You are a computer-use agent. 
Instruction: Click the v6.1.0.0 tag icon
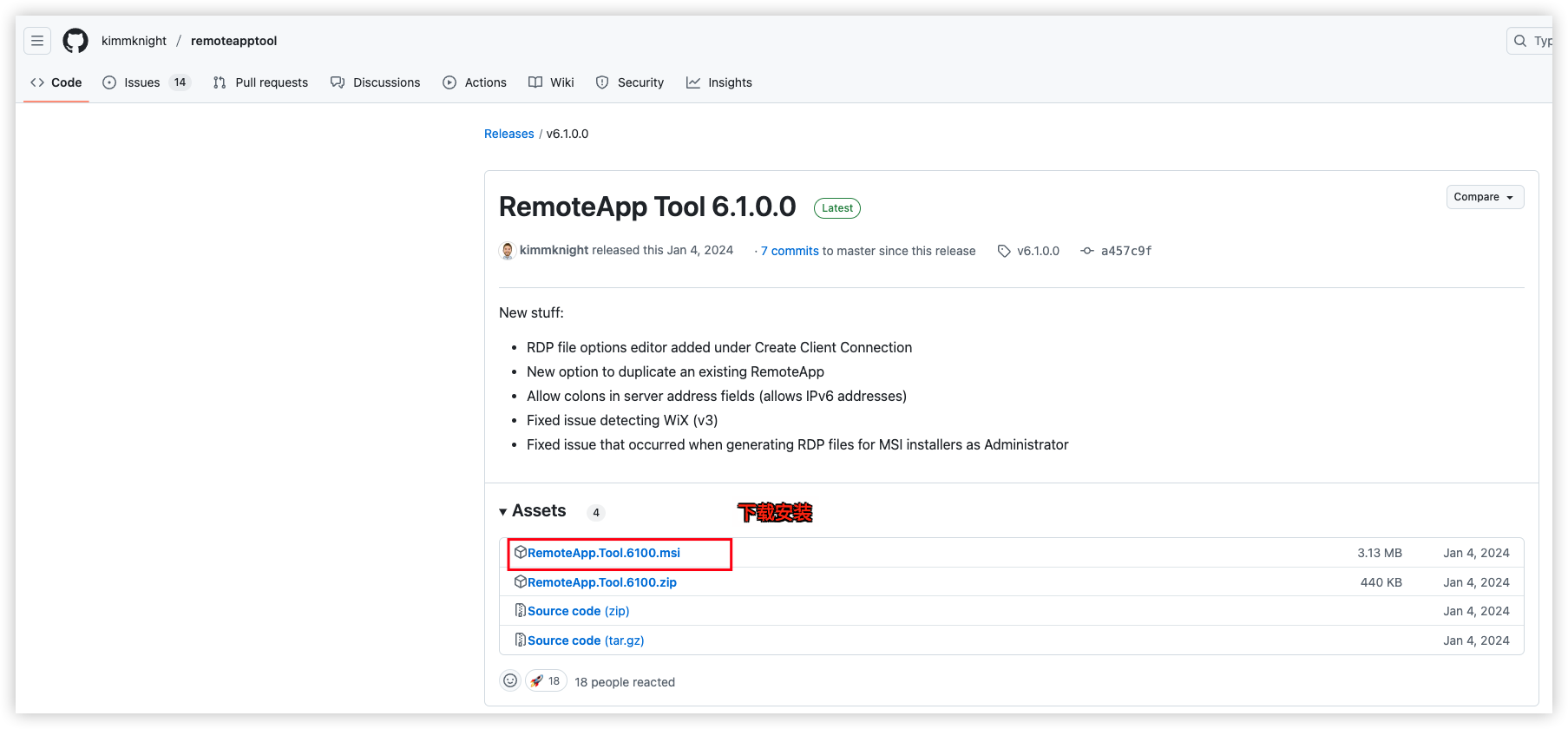(x=1004, y=251)
